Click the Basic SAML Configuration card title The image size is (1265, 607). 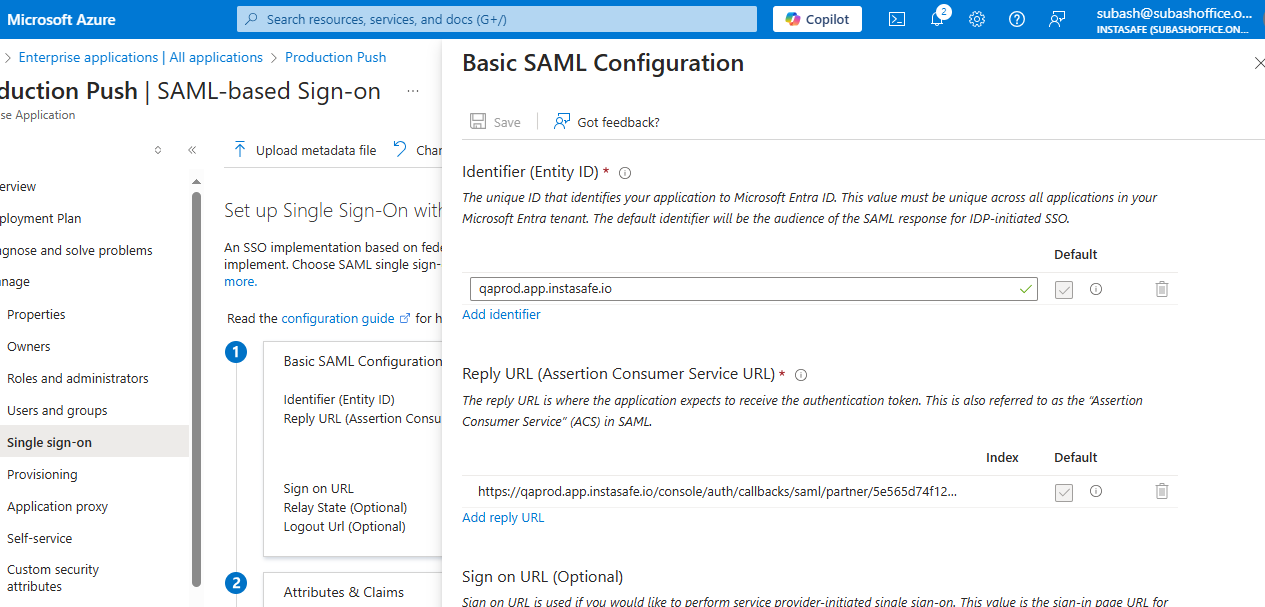point(363,361)
